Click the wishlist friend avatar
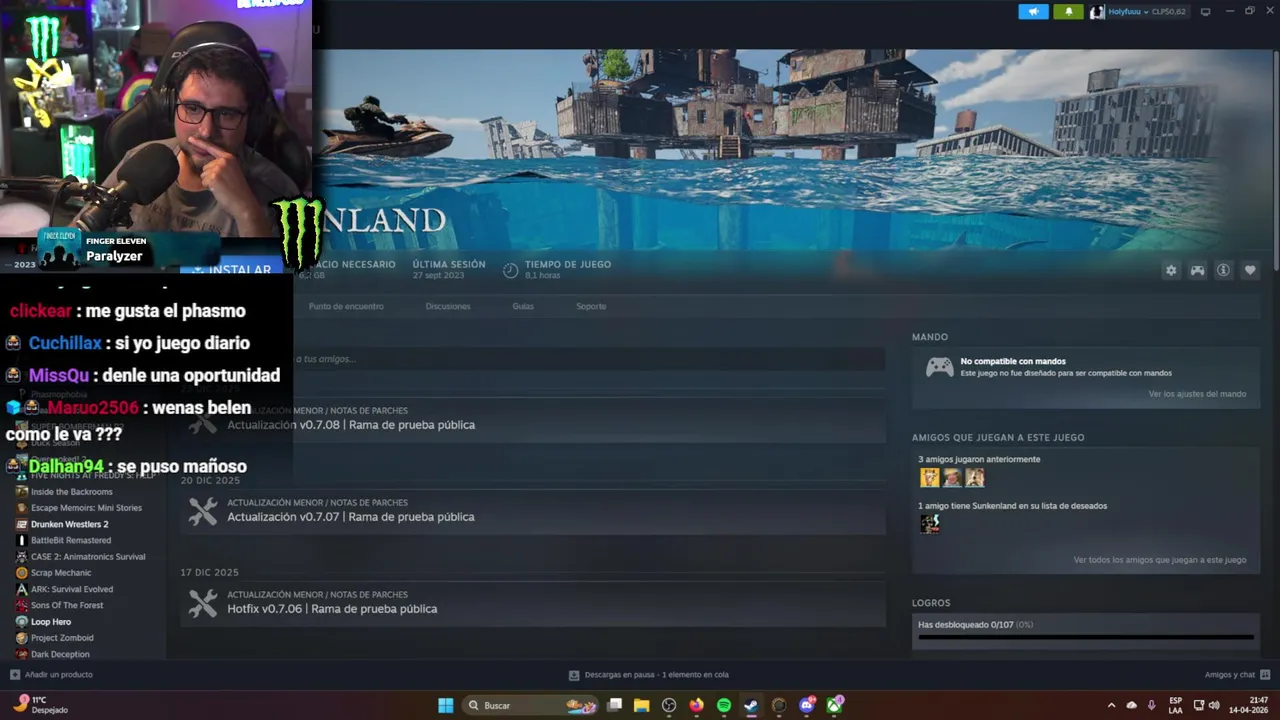 pos(930,524)
